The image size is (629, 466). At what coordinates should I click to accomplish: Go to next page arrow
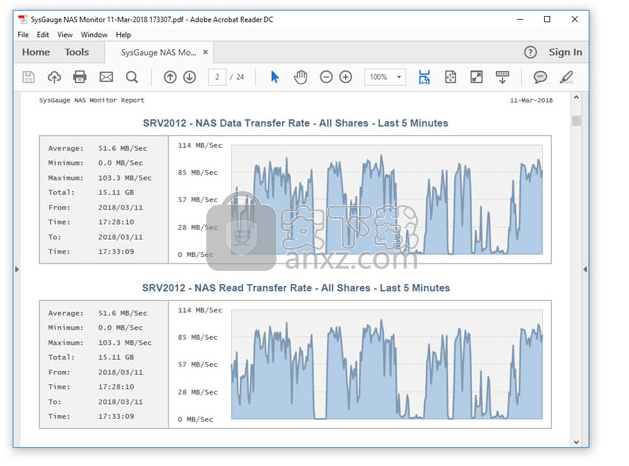[x=190, y=77]
